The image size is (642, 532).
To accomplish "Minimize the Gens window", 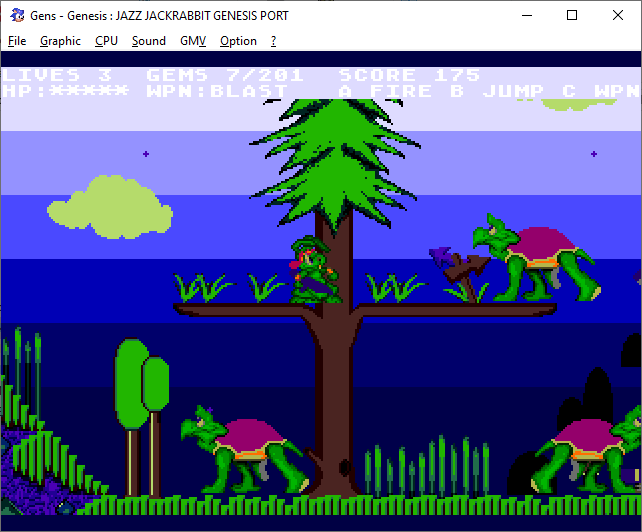I will pyautogui.click(x=527, y=16).
